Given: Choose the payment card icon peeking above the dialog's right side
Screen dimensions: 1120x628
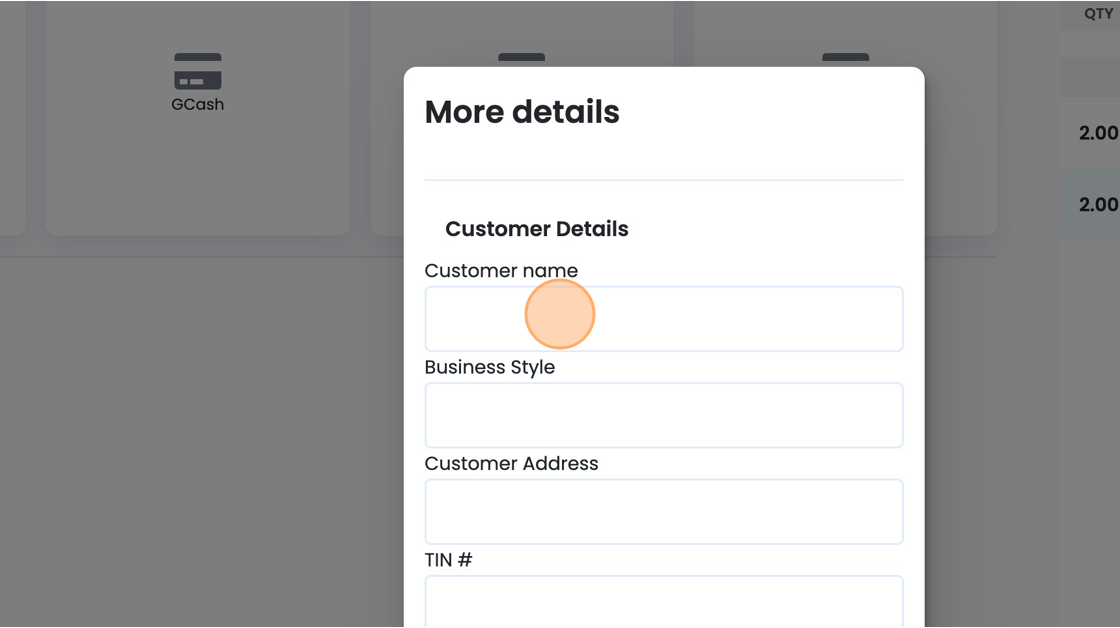Looking at the screenshot, I should (846, 59).
